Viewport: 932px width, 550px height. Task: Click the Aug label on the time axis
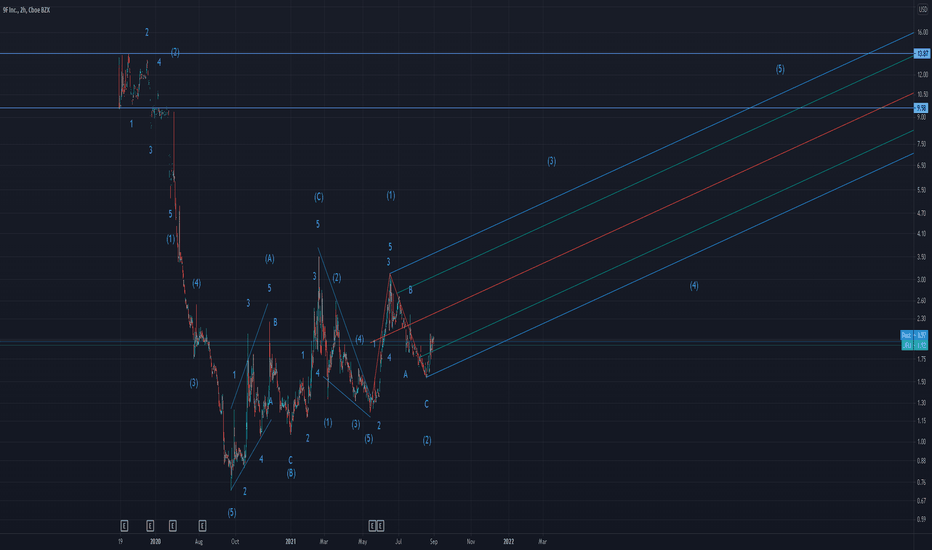(199, 541)
